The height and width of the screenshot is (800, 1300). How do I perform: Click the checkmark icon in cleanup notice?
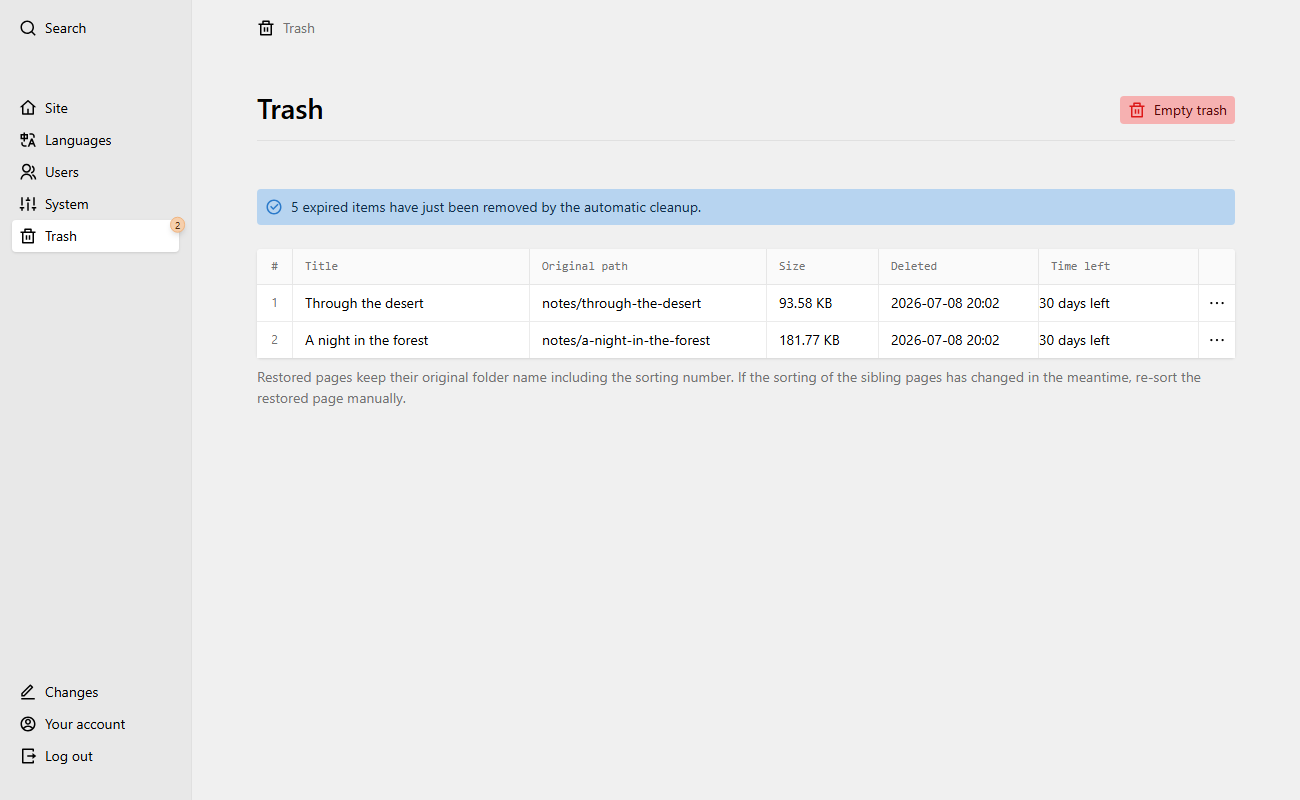[x=274, y=207]
